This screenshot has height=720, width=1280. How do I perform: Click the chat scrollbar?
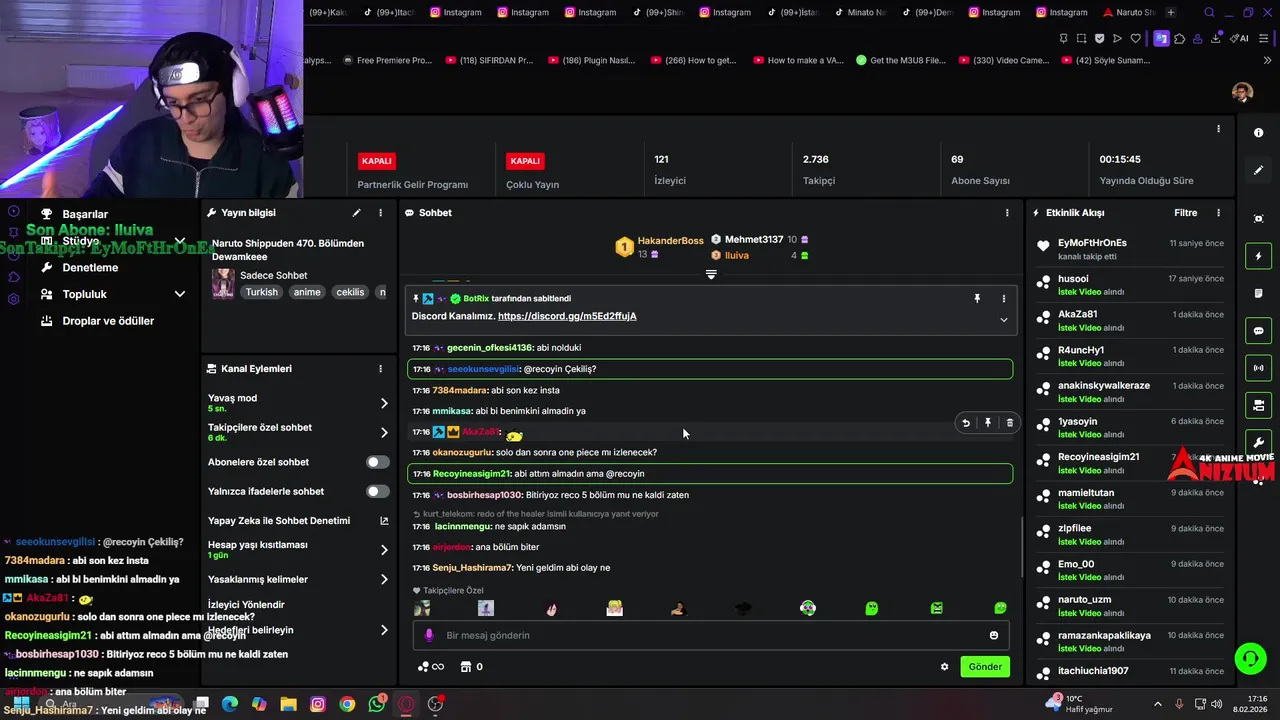click(1020, 547)
